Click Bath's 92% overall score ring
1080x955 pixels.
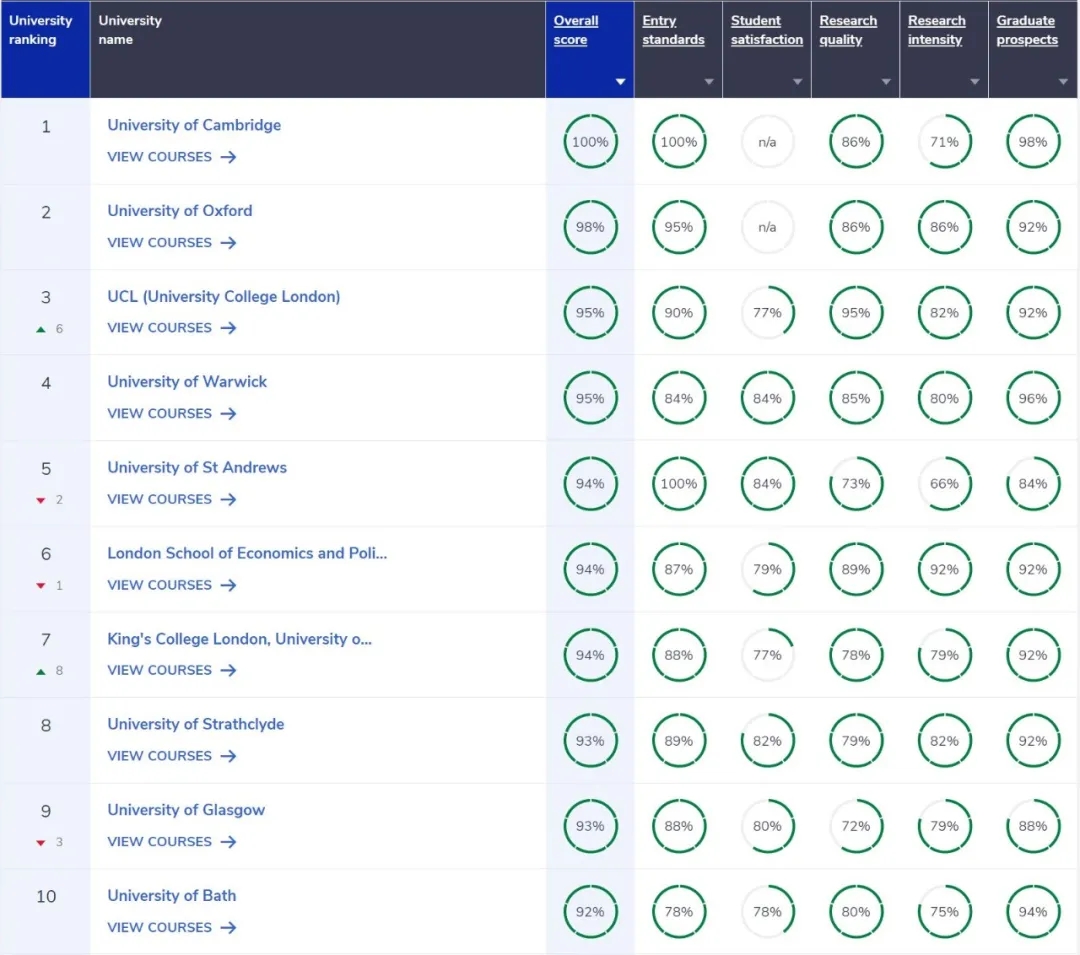590,912
